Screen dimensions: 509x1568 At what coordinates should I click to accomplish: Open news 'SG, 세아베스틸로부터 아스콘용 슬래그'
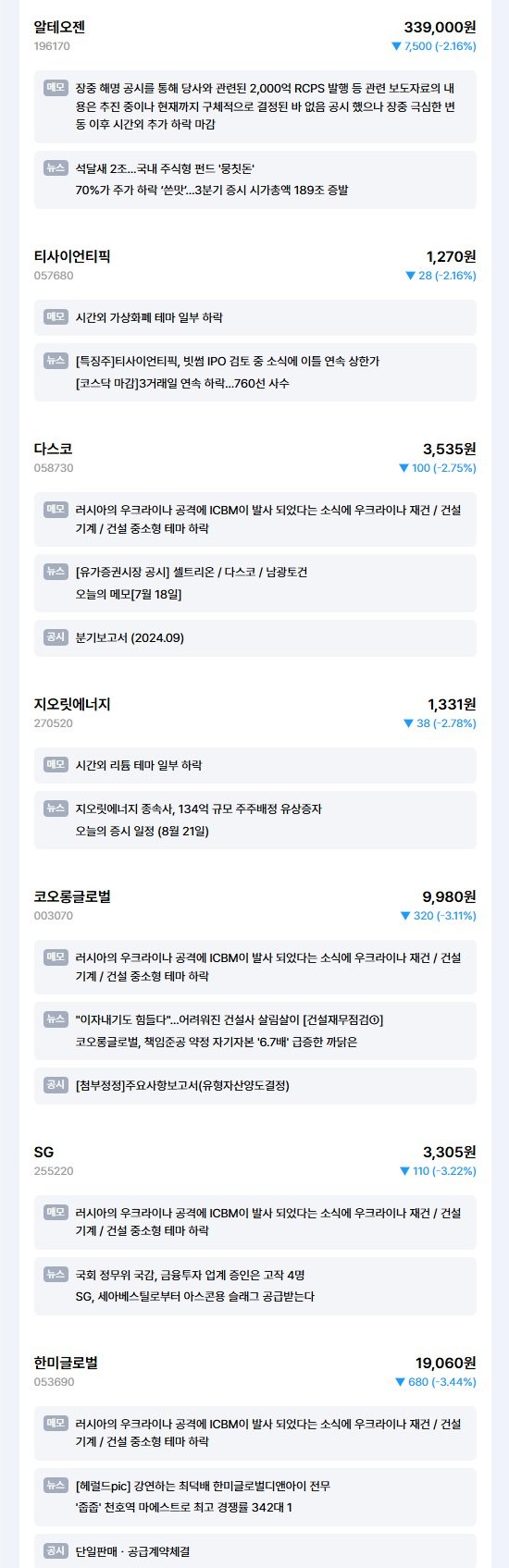(195, 1296)
